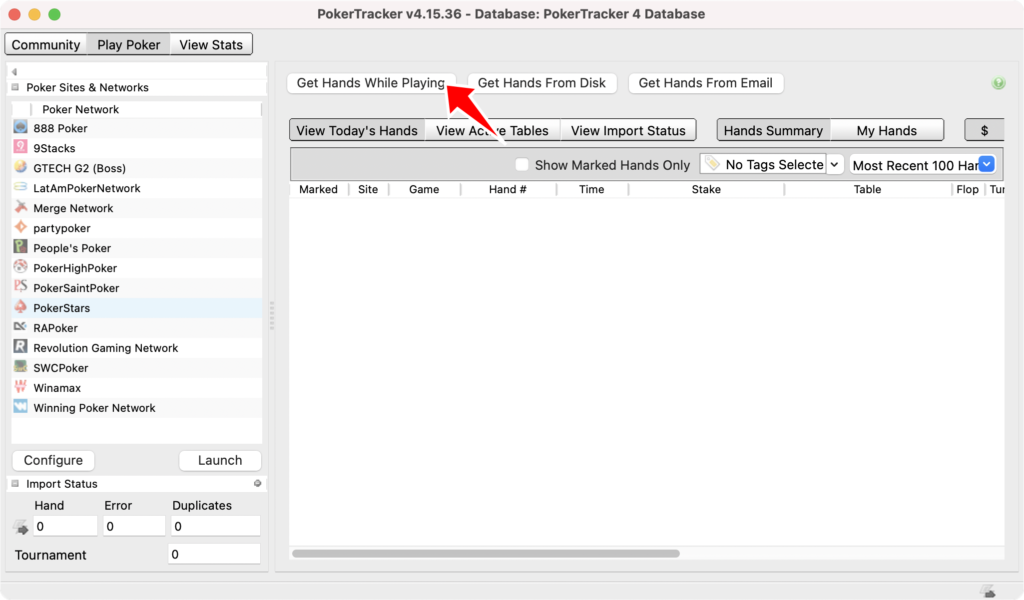Viewport: 1024px width, 600px height.
Task: Click the hand import icon beside Hand count
Action: (21, 527)
